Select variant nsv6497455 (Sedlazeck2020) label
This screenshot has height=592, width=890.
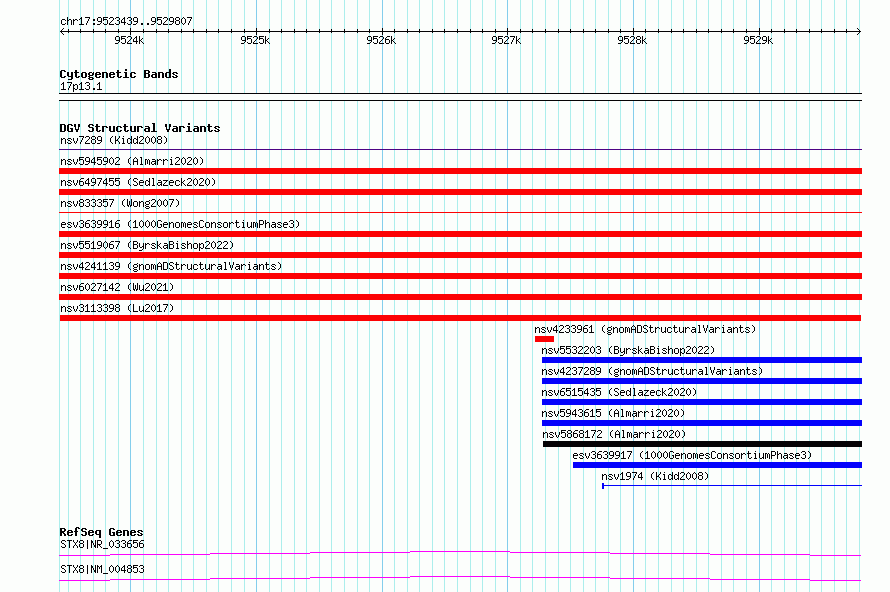[138, 182]
